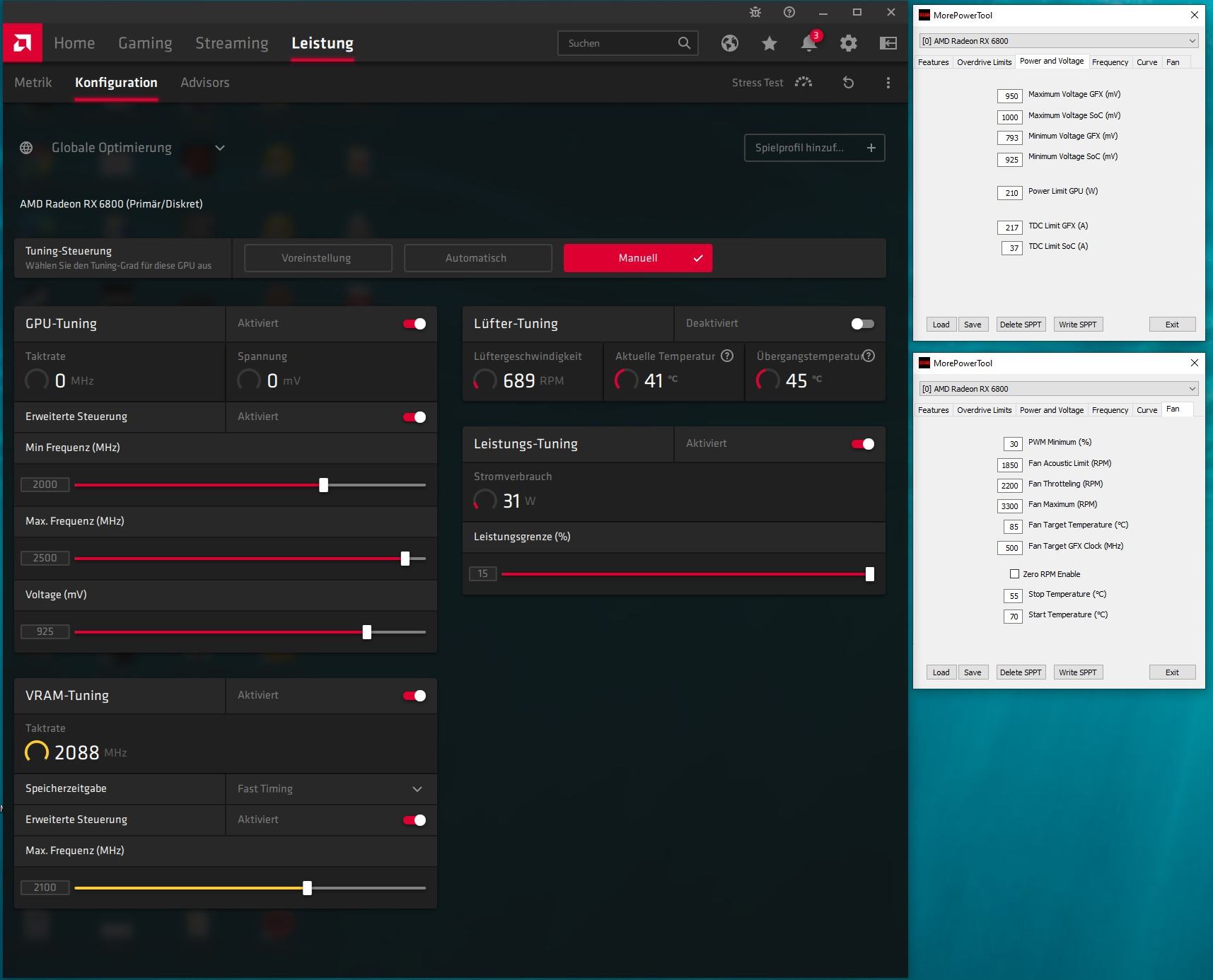The height and width of the screenshot is (980, 1213).
Task: Open the Advisors sub-tab
Action: [205, 83]
